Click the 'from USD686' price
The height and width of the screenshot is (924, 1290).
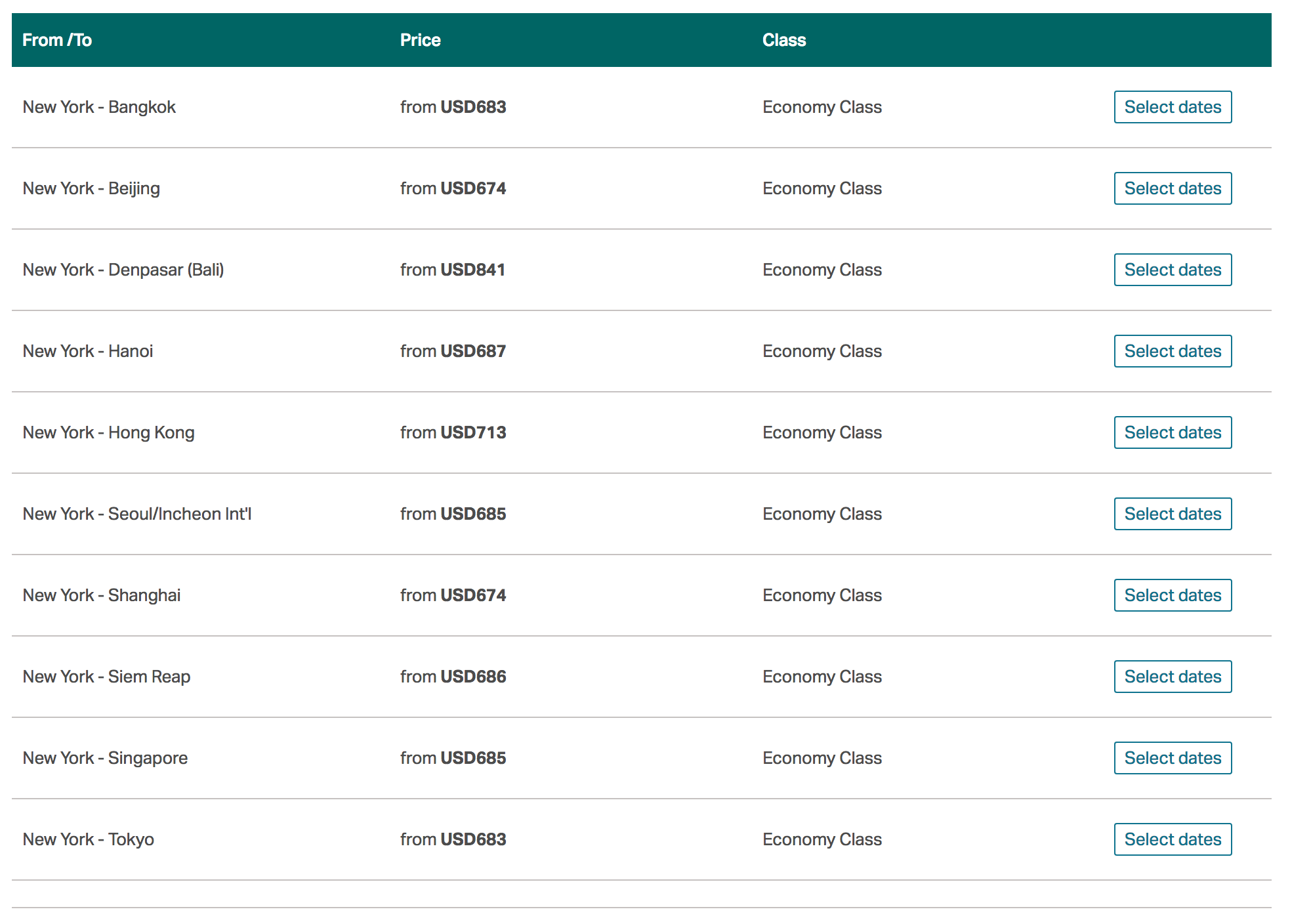click(453, 677)
